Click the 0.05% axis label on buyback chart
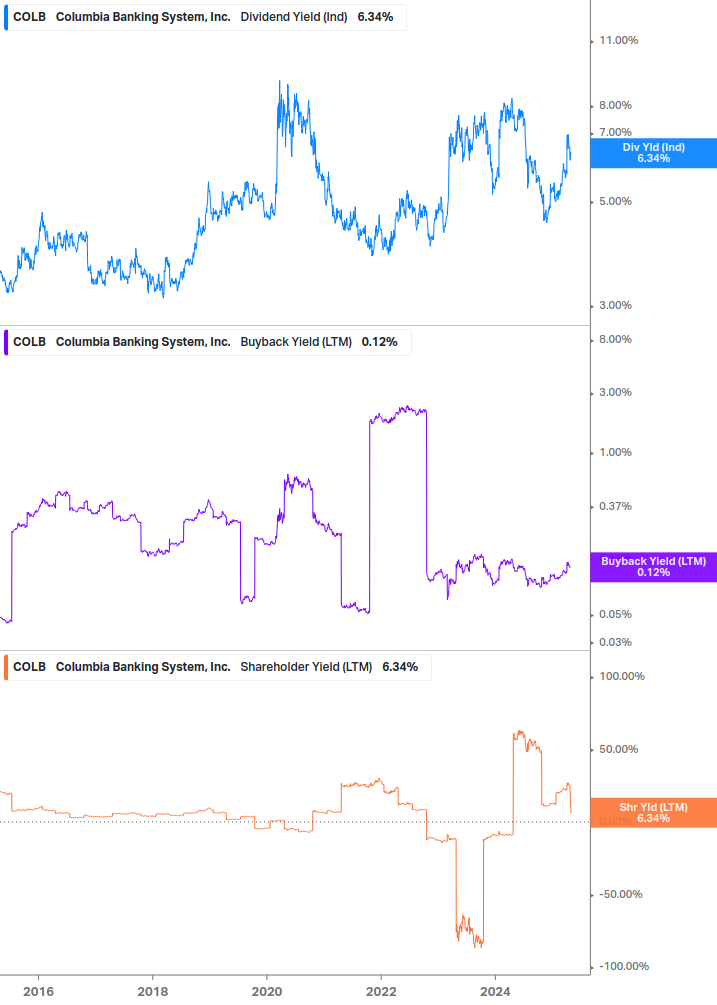The height and width of the screenshot is (1005, 717). [x=615, y=615]
